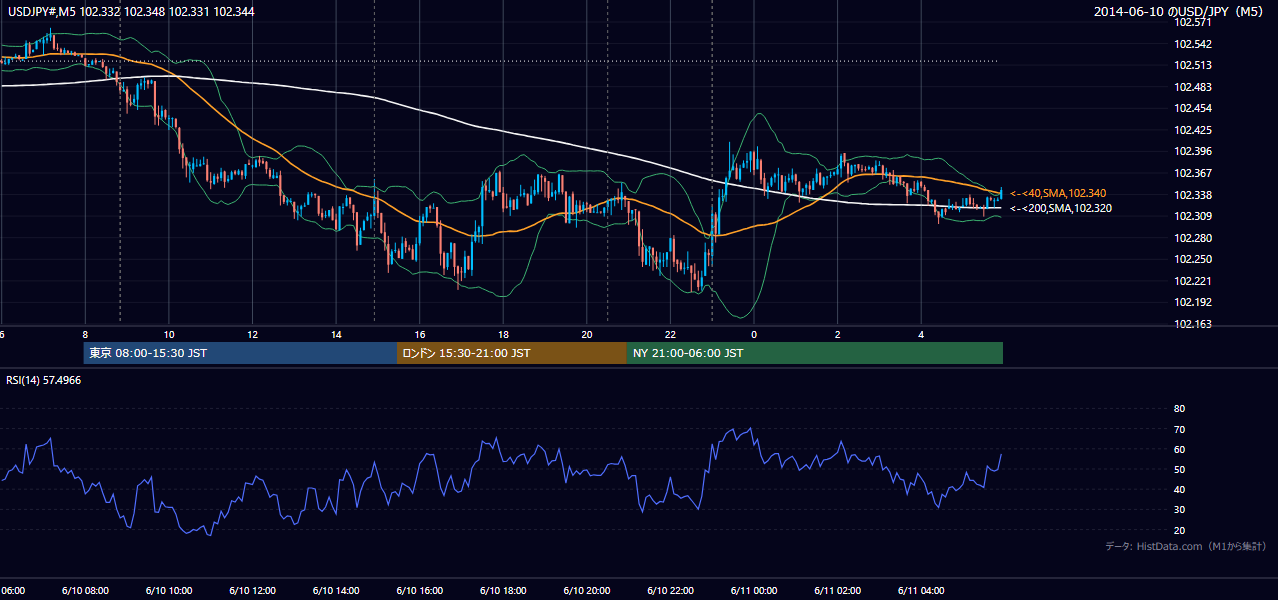
Task: Click the RSI 80 level label
Action: point(1179,409)
